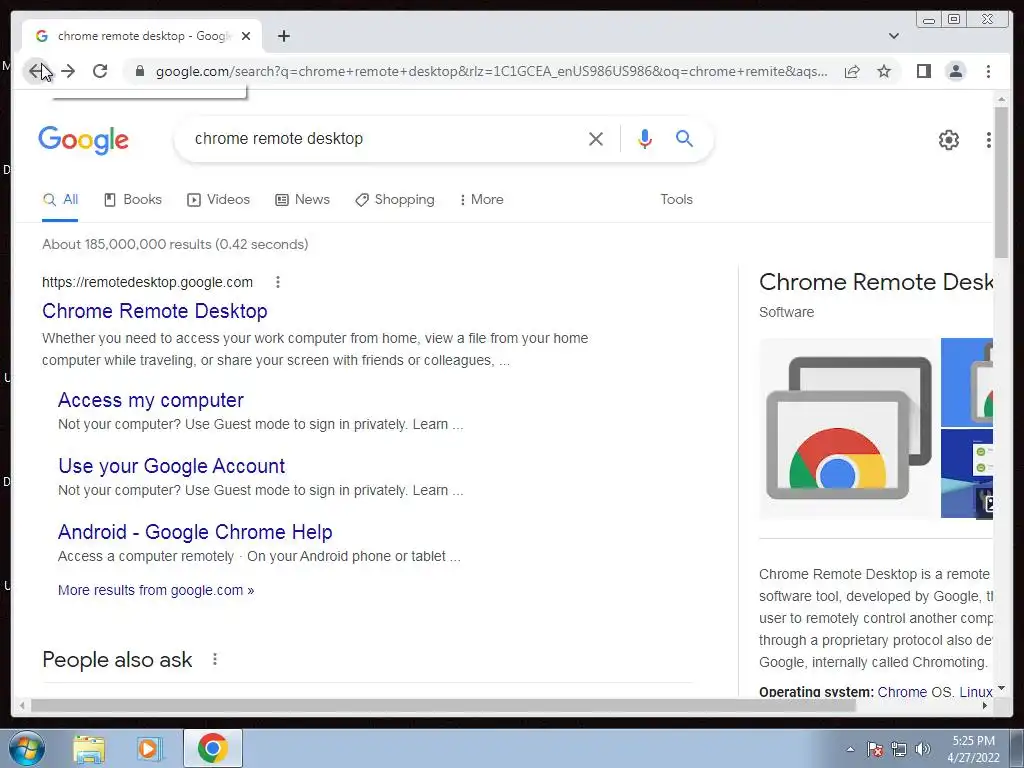Submit search with the magnifier icon
This screenshot has width=1024, height=768.
[684, 138]
